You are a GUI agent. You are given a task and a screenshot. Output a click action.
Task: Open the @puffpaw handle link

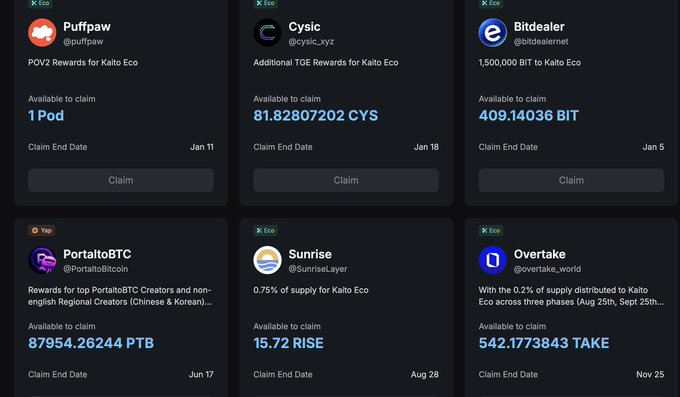83,42
